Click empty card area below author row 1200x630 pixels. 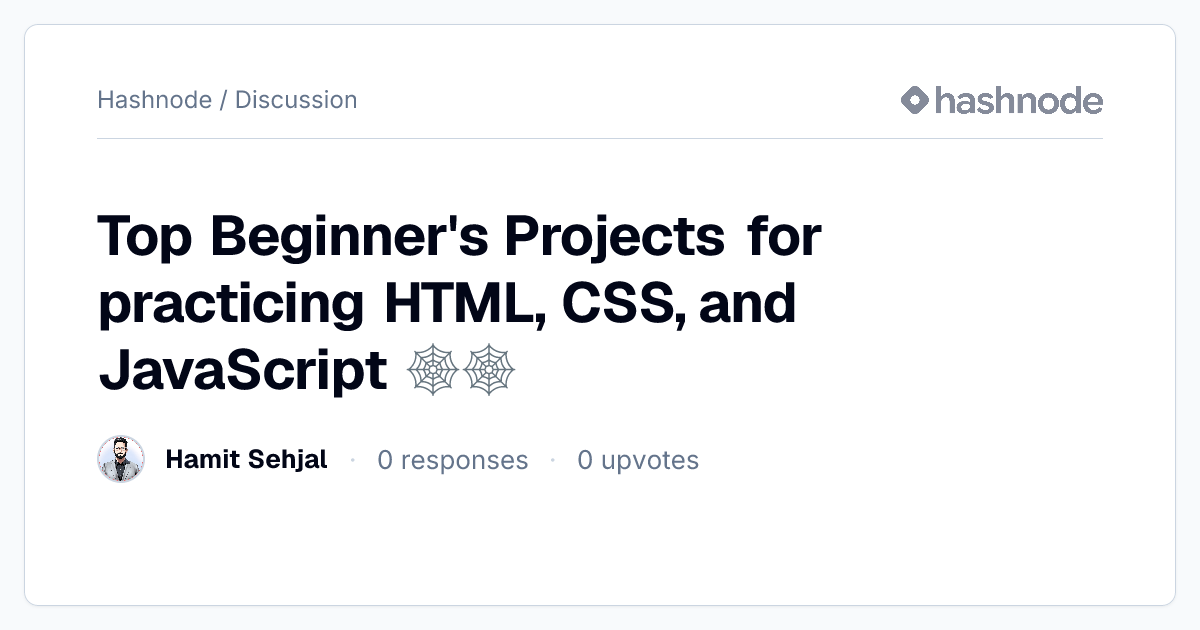click(x=600, y=545)
